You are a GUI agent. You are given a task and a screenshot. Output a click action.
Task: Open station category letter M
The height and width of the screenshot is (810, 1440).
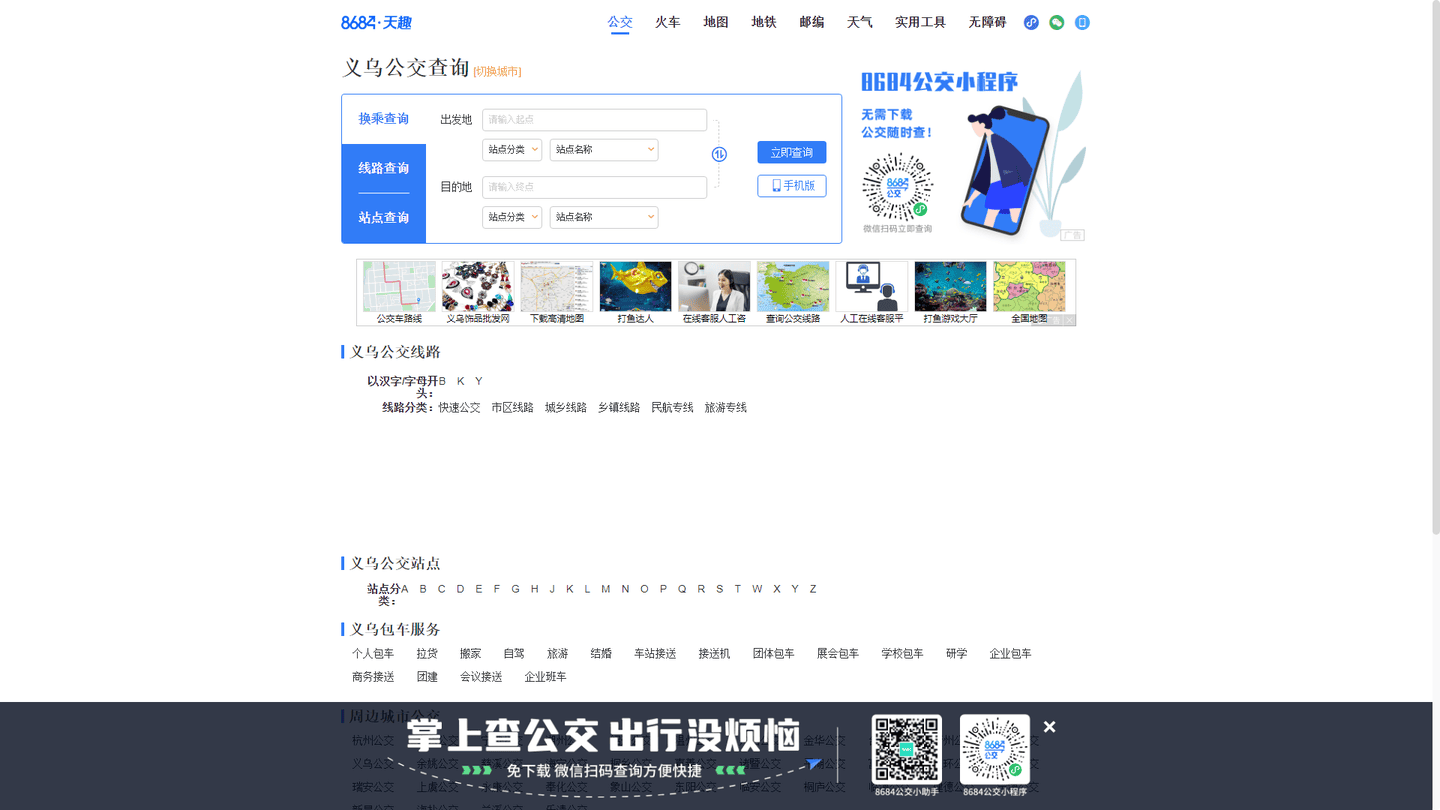(x=605, y=589)
